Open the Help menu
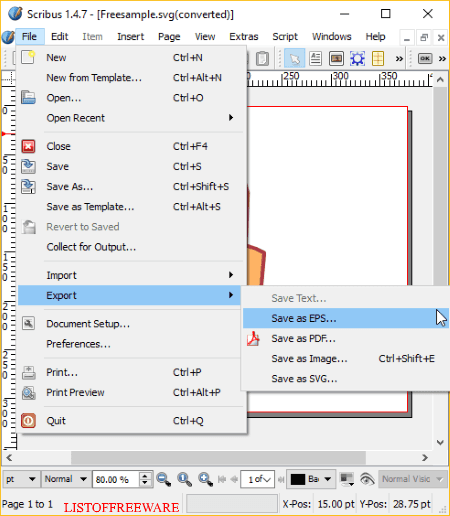Screen dimensions: 450x516 tap(375, 36)
